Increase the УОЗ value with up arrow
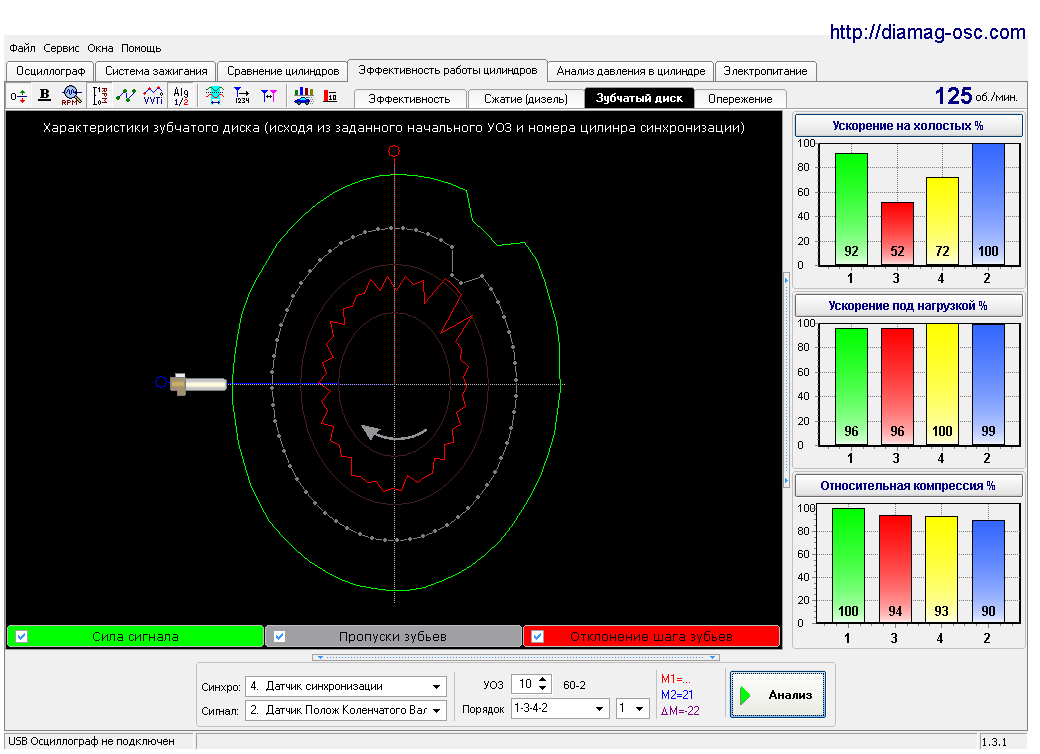1040x754 pixels. pyautogui.click(x=543, y=680)
